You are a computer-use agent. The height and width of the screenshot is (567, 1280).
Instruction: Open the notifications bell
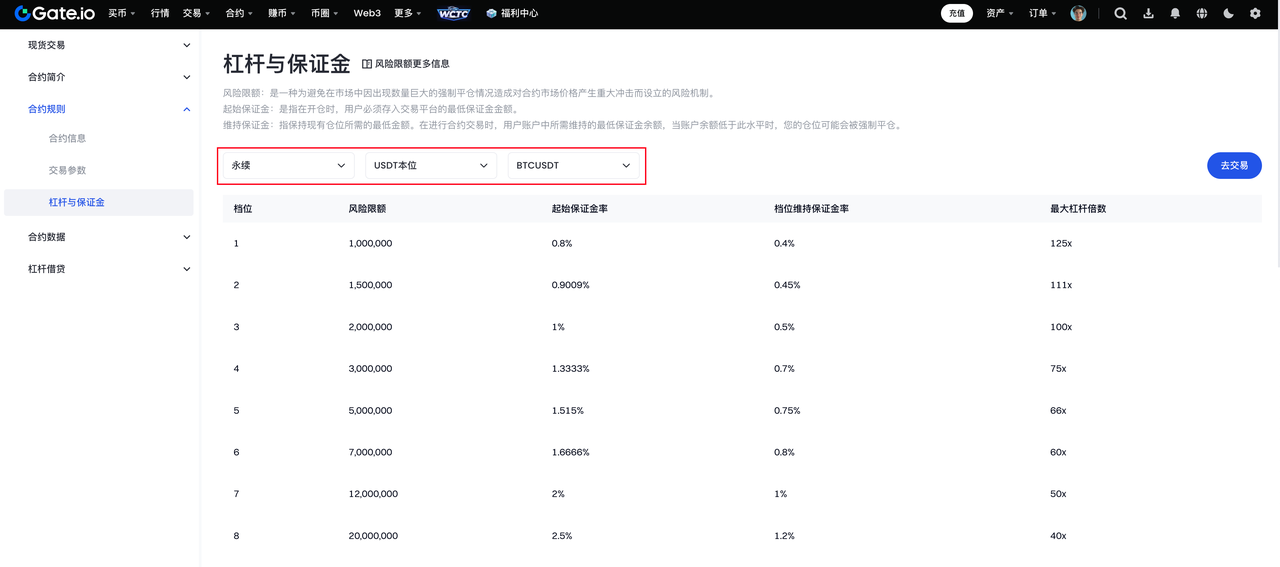[1175, 14]
